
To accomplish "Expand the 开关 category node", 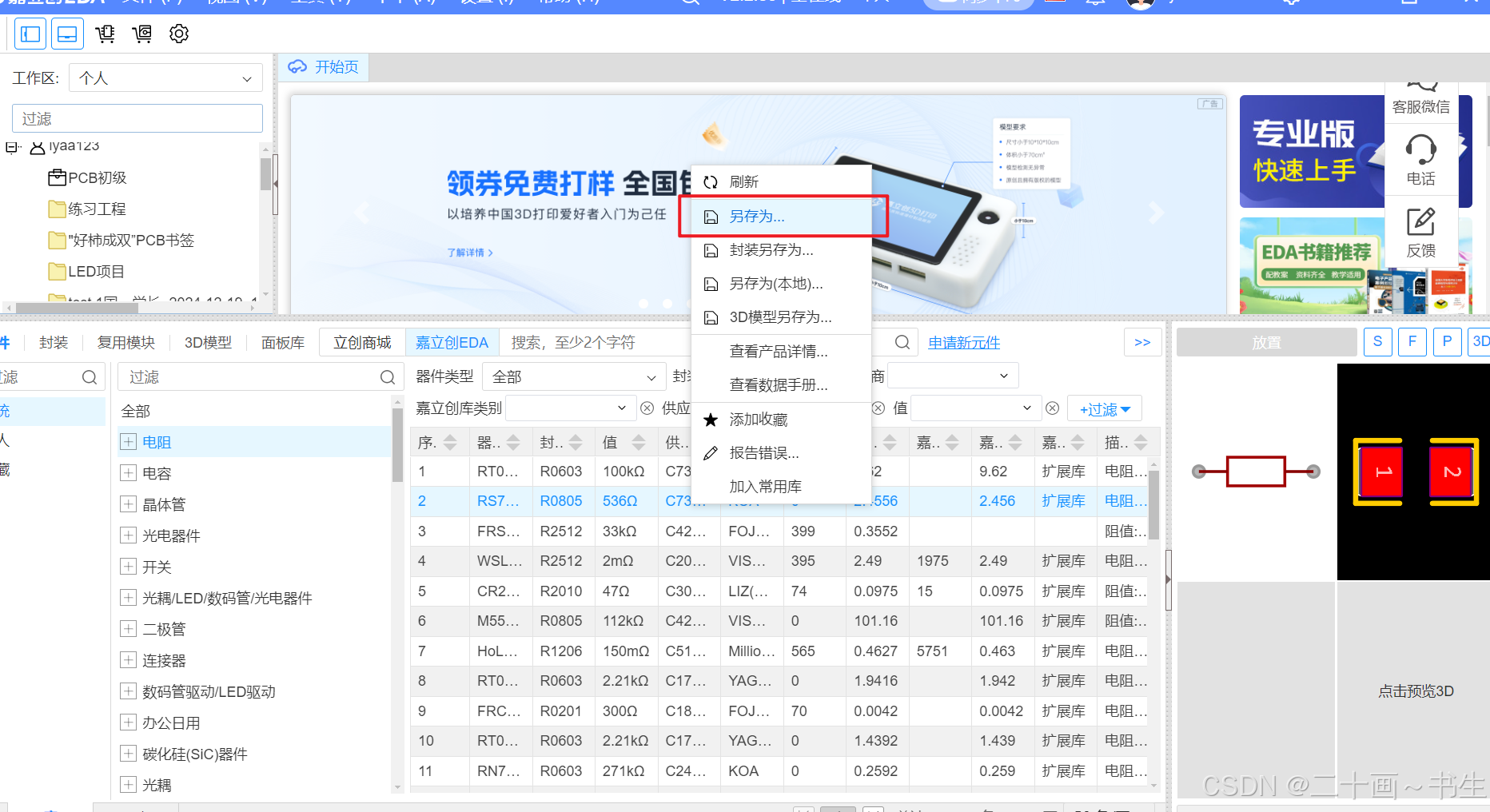I will [x=128, y=567].
